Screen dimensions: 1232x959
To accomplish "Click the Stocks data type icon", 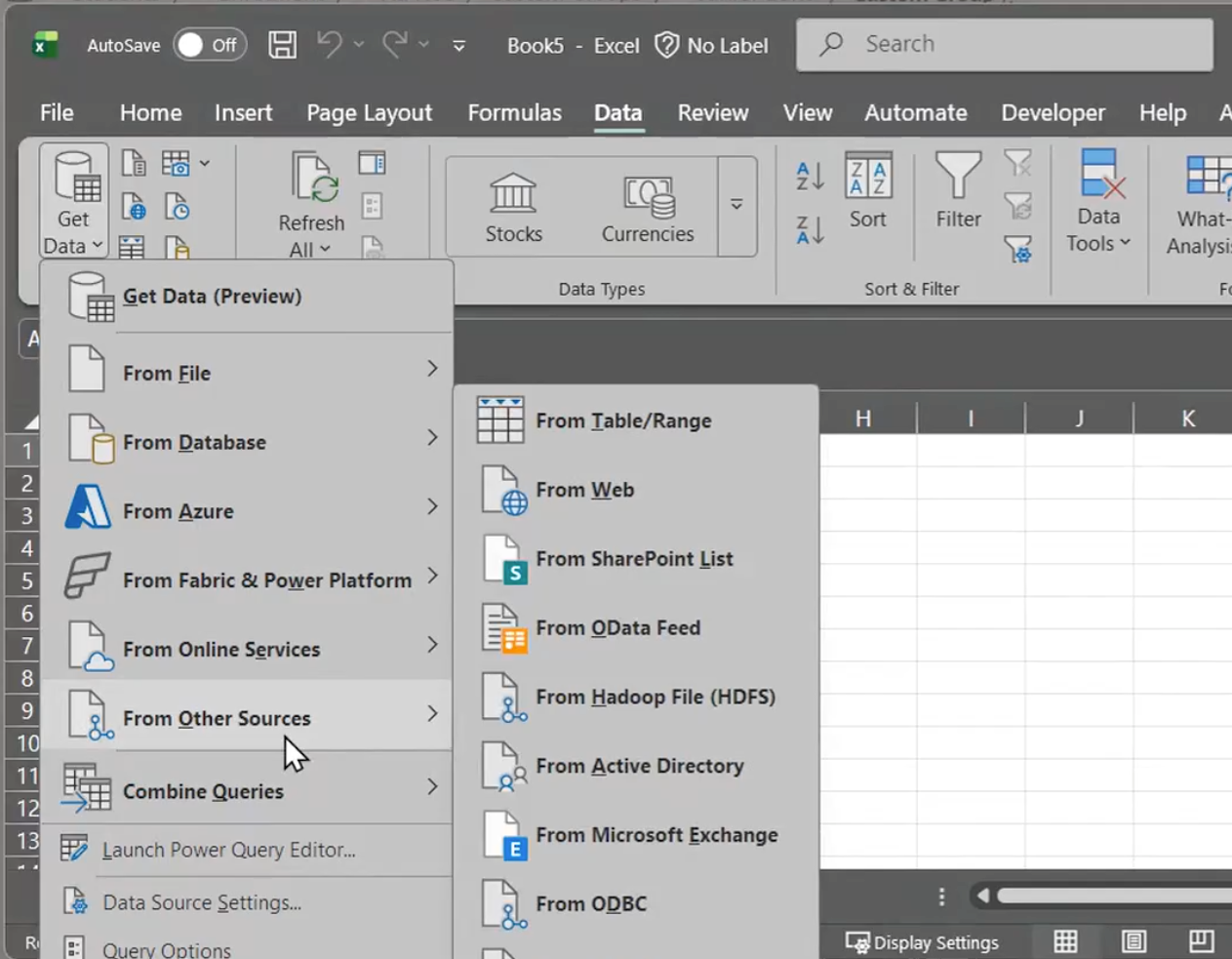I will tap(513, 208).
